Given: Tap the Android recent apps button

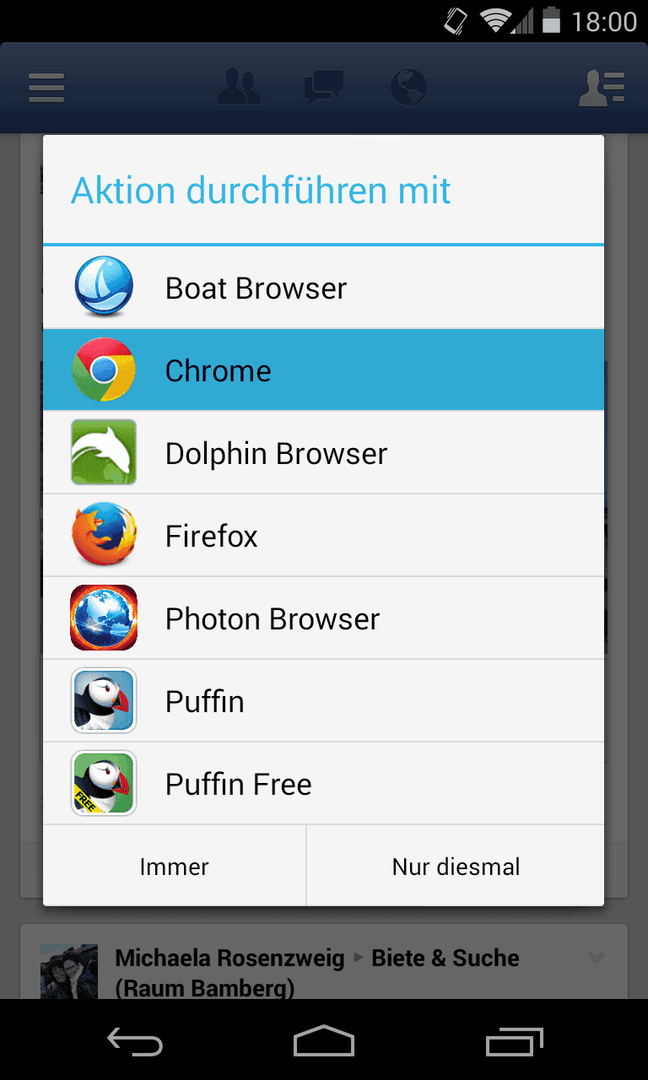Looking at the screenshot, I should (x=514, y=1041).
